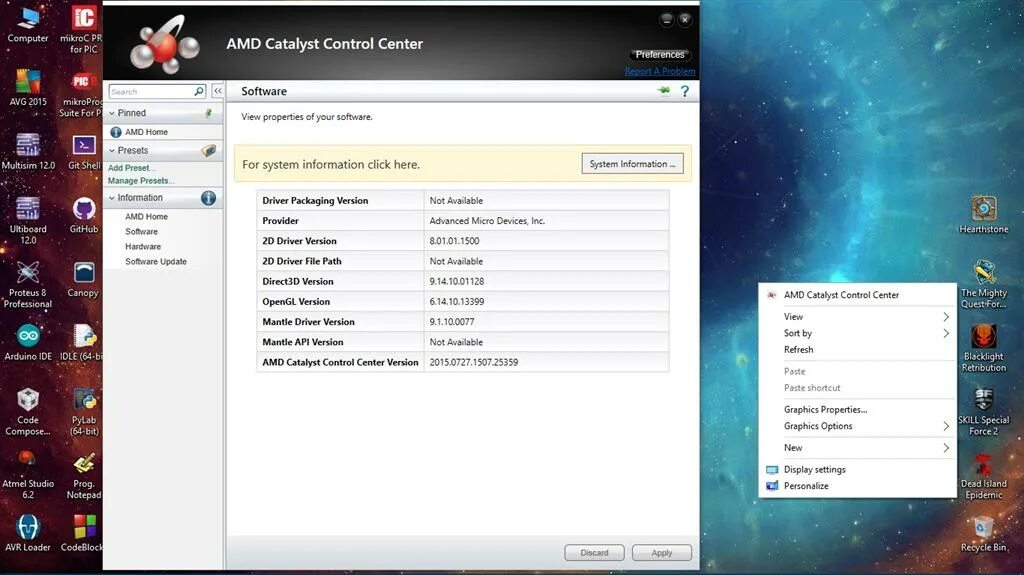Click the search magnifier icon in sidebar
Screen dimensions: 1024x575
(x=199, y=91)
